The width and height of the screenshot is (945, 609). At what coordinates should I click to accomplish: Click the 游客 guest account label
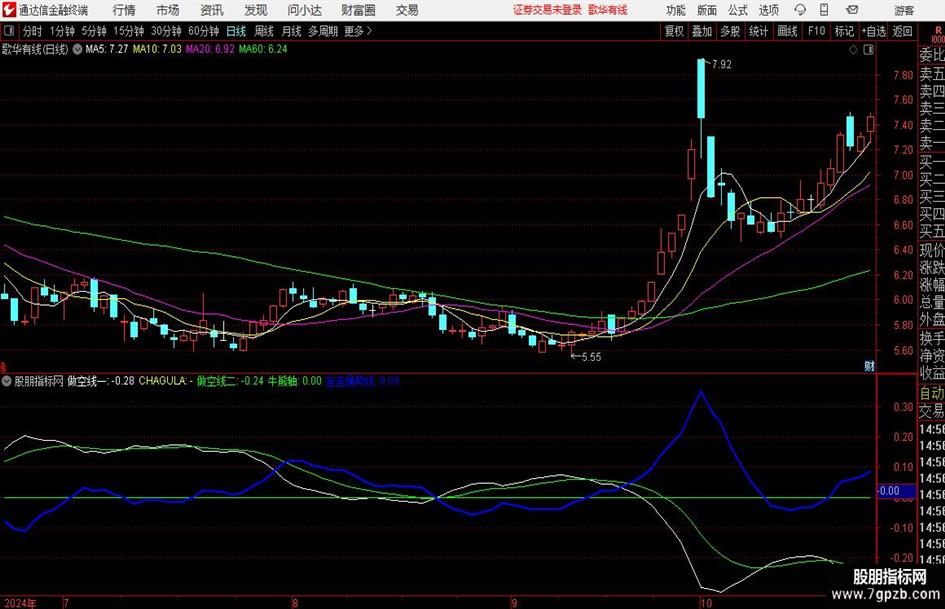click(x=903, y=10)
